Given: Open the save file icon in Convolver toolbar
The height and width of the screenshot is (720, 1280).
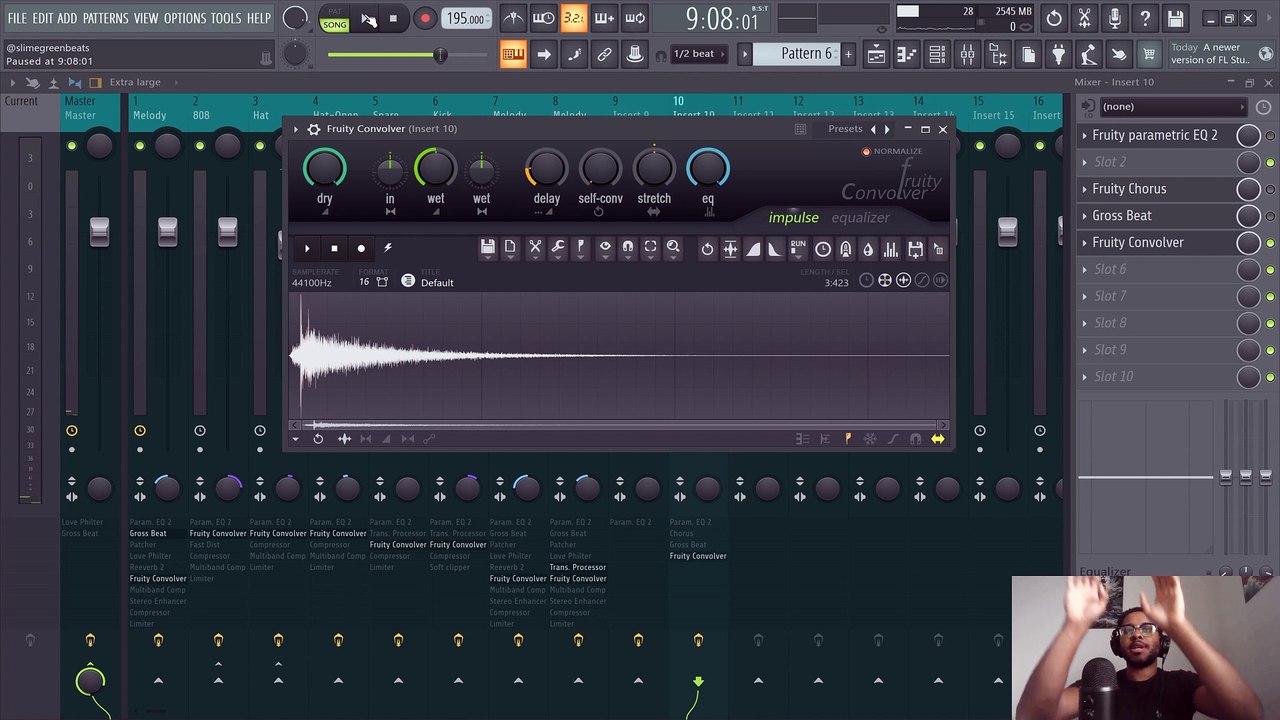Looking at the screenshot, I should (x=487, y=247).
